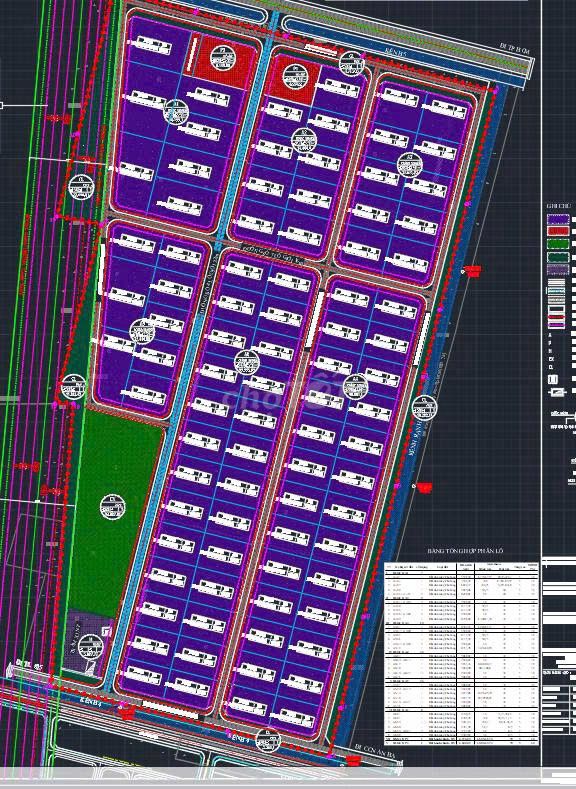This screenshot has height=789, width=576.
Task: Click the GHI CHÚ legend heading
Action: [x=557, y=206]
